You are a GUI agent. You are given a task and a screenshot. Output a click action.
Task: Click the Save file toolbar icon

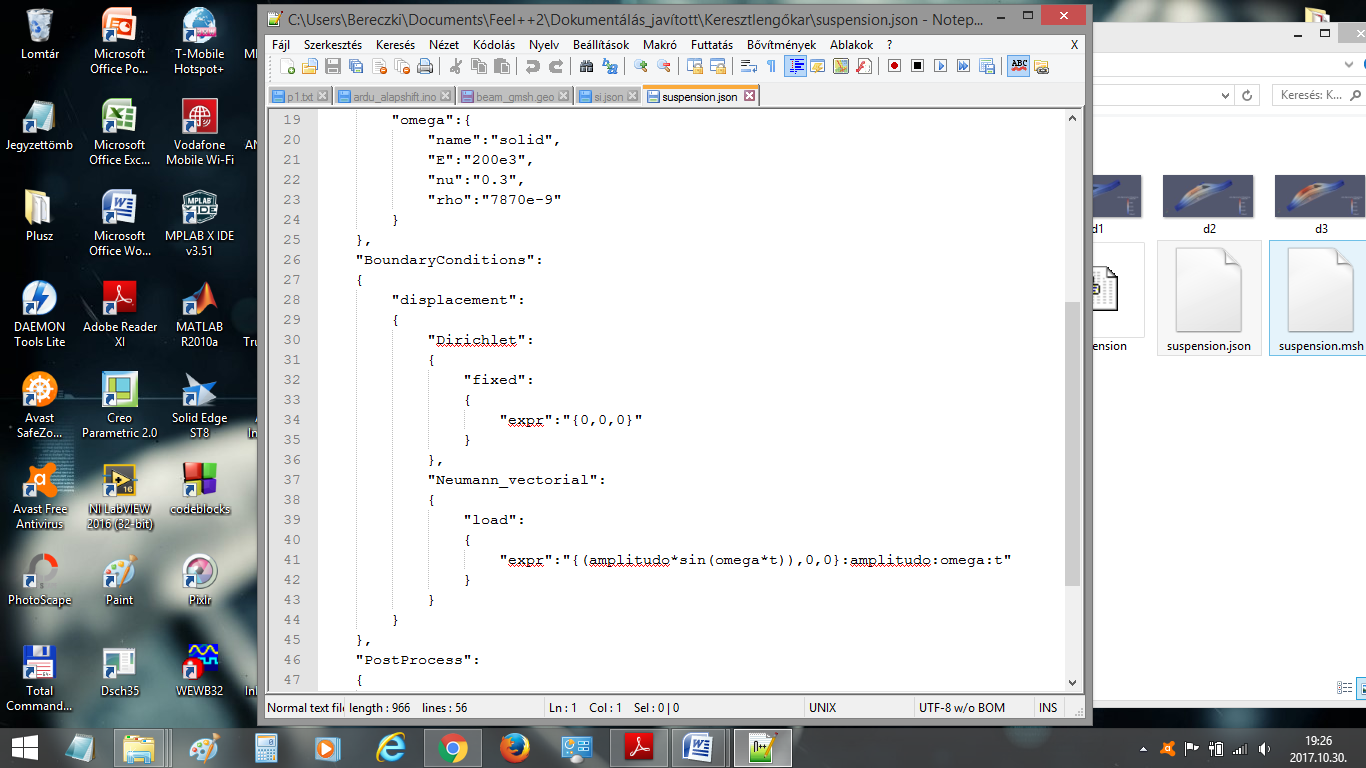pyautogui.click(x=333, y=67)
